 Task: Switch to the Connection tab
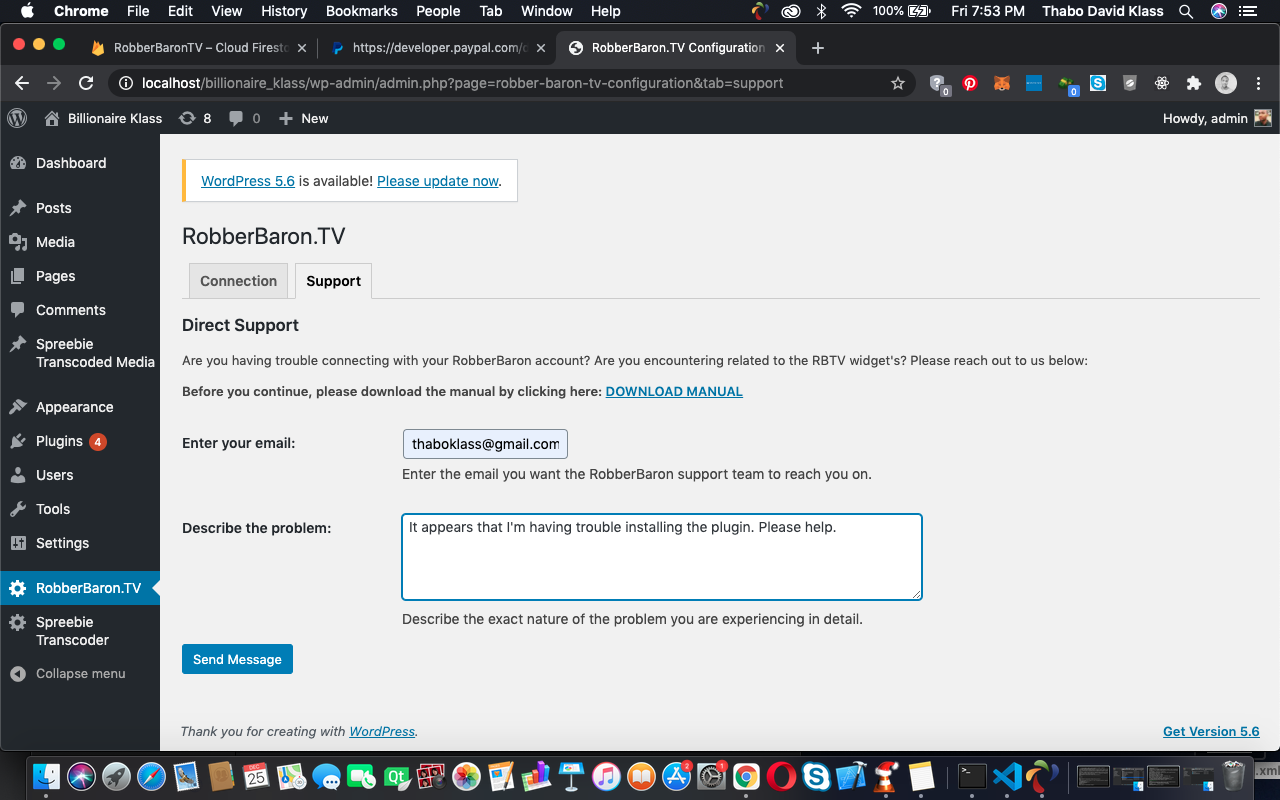point(238,281)
